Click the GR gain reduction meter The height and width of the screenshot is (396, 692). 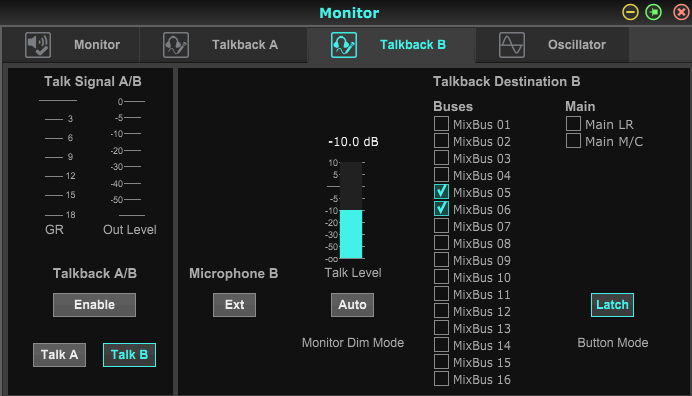click(58, 158)
